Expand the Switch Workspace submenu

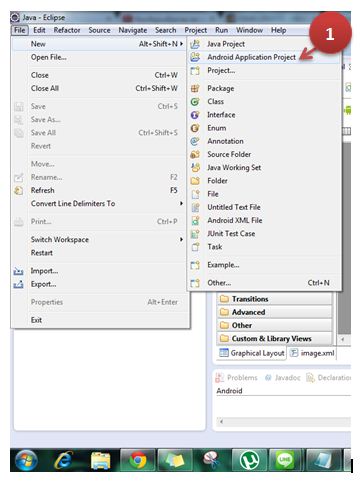181,239
